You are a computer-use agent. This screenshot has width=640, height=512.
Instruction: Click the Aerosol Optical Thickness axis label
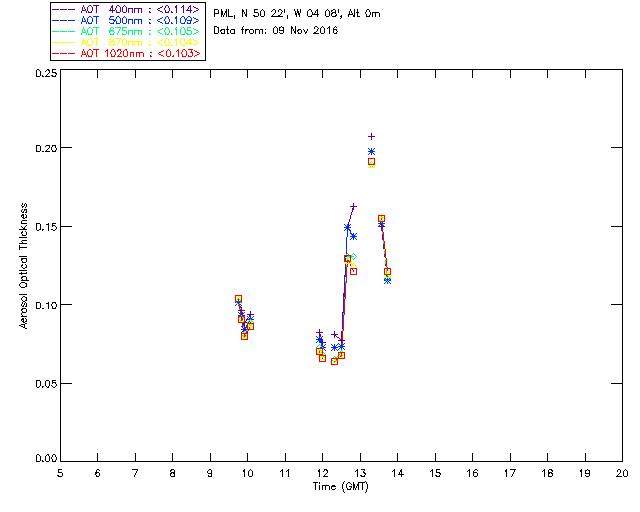point(24,265)
